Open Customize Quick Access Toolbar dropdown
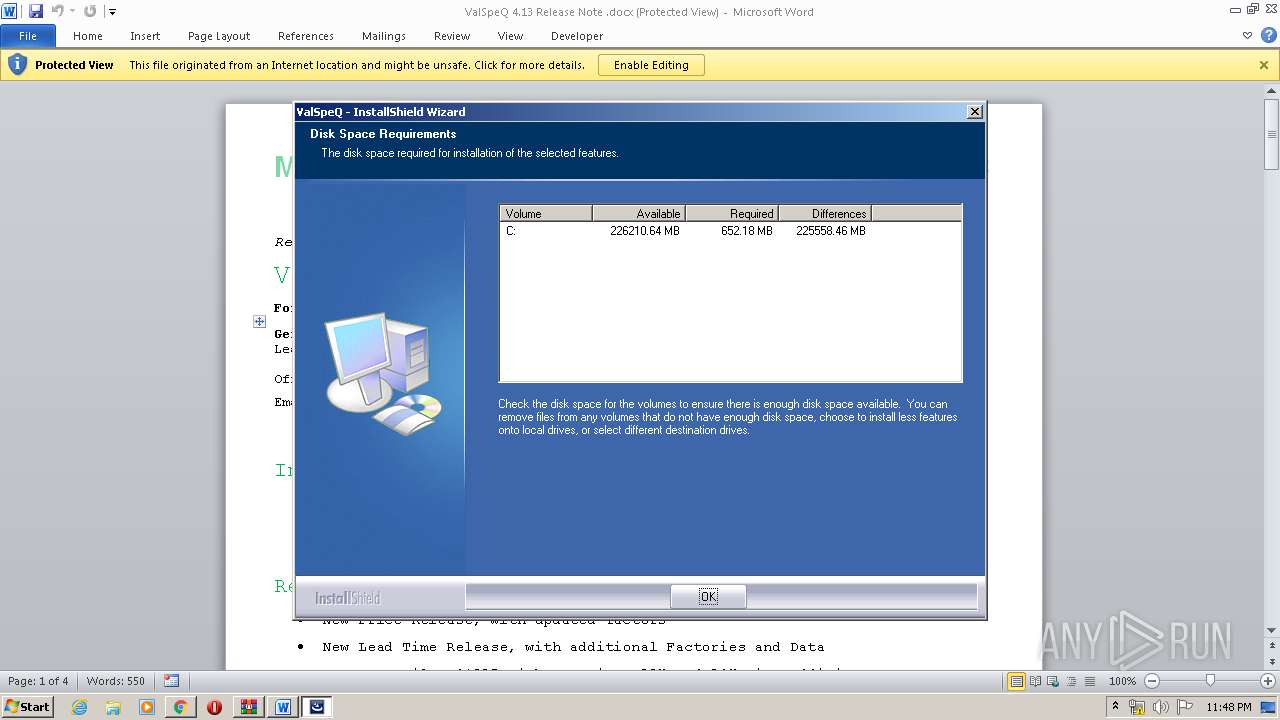This screenshot has height=720, width=1280. pyautogui.click(x=111, y=12)
